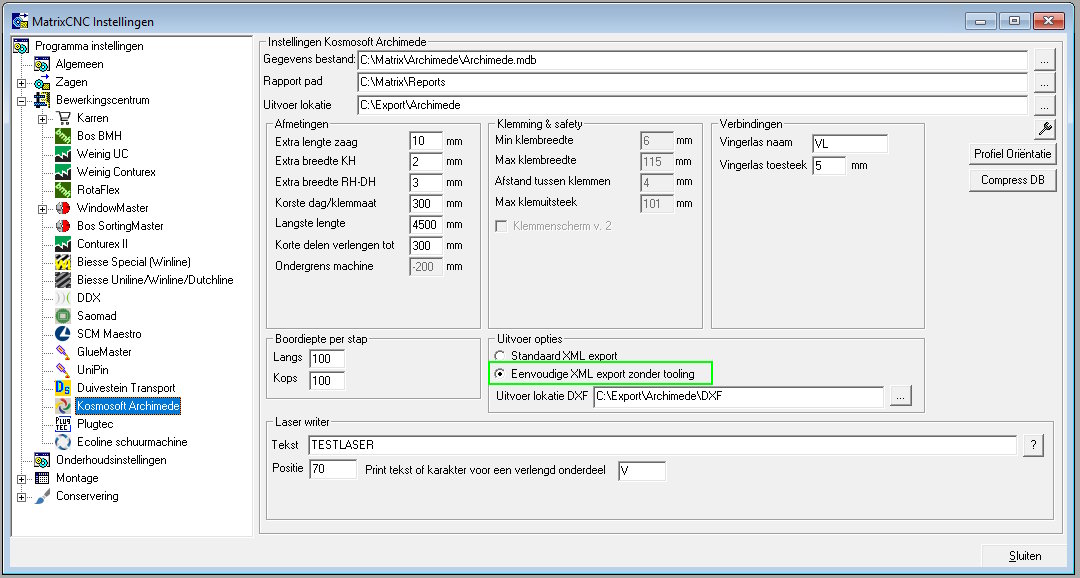Click the wrench settings icon
Image resolution: width=1080 pixels, height=578 pixels.
[1045, 129]
